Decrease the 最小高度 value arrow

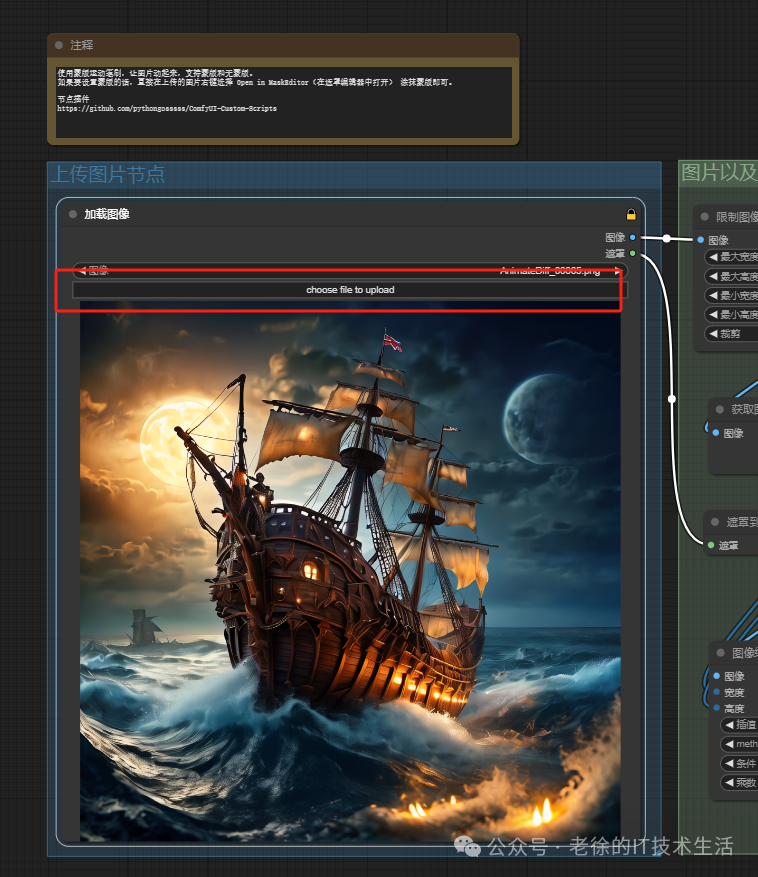[x=713, y=314]
